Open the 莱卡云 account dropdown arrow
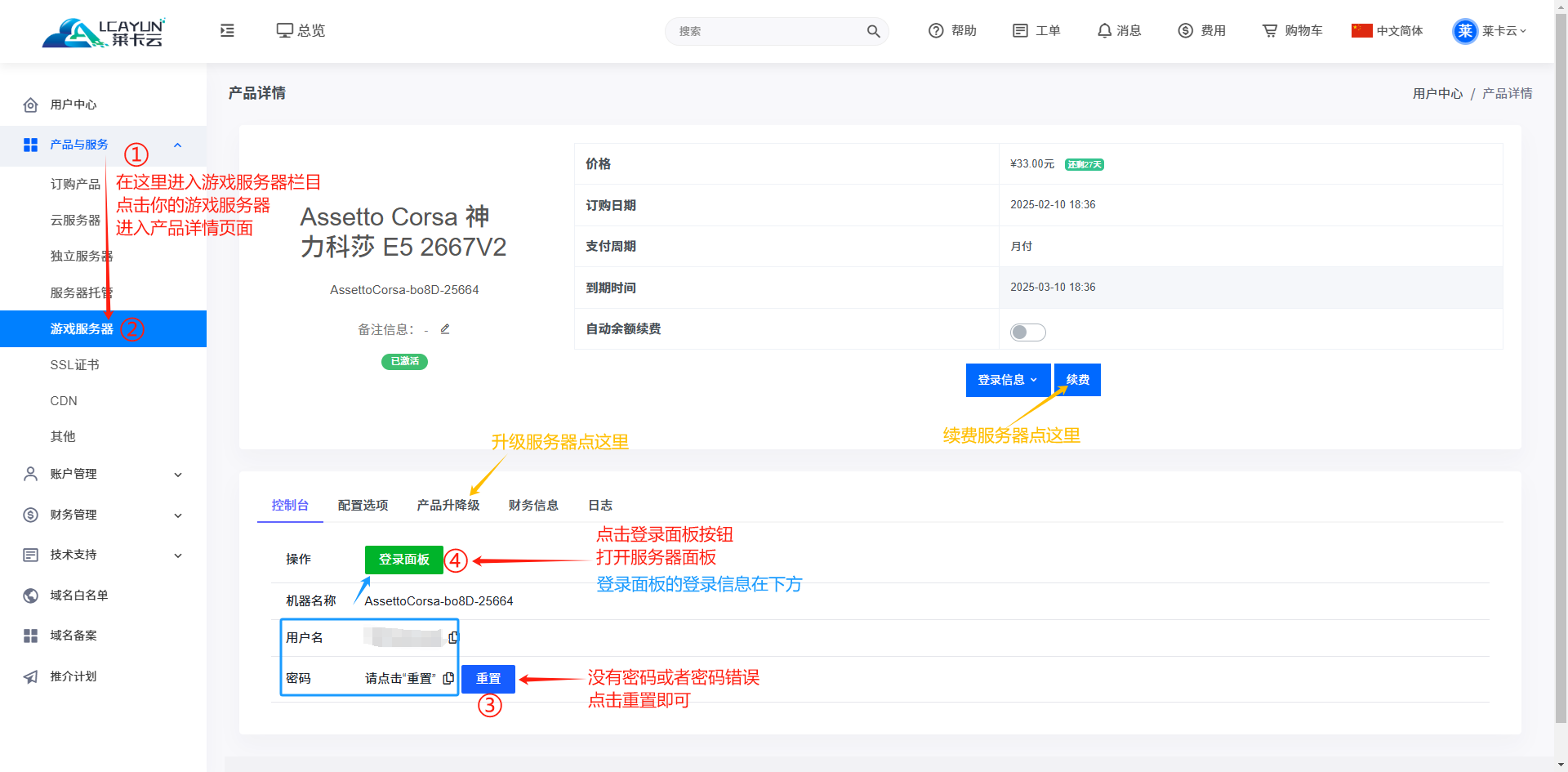The image size is (1568, 772). [x=1523, y=31]
